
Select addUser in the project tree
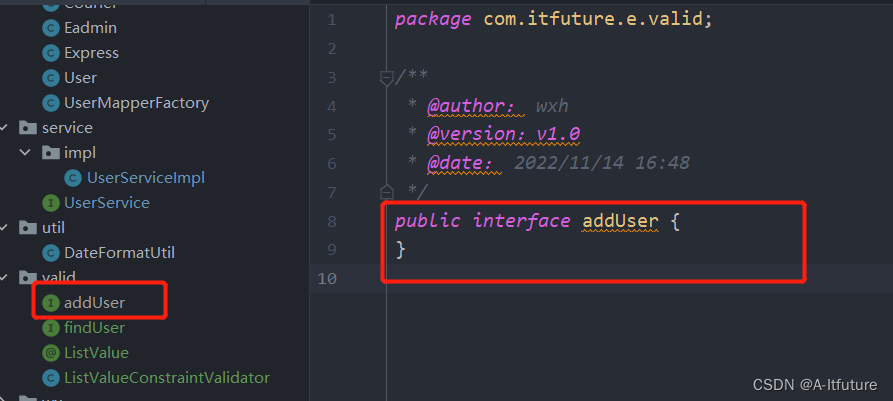click(x=94, y=302)
